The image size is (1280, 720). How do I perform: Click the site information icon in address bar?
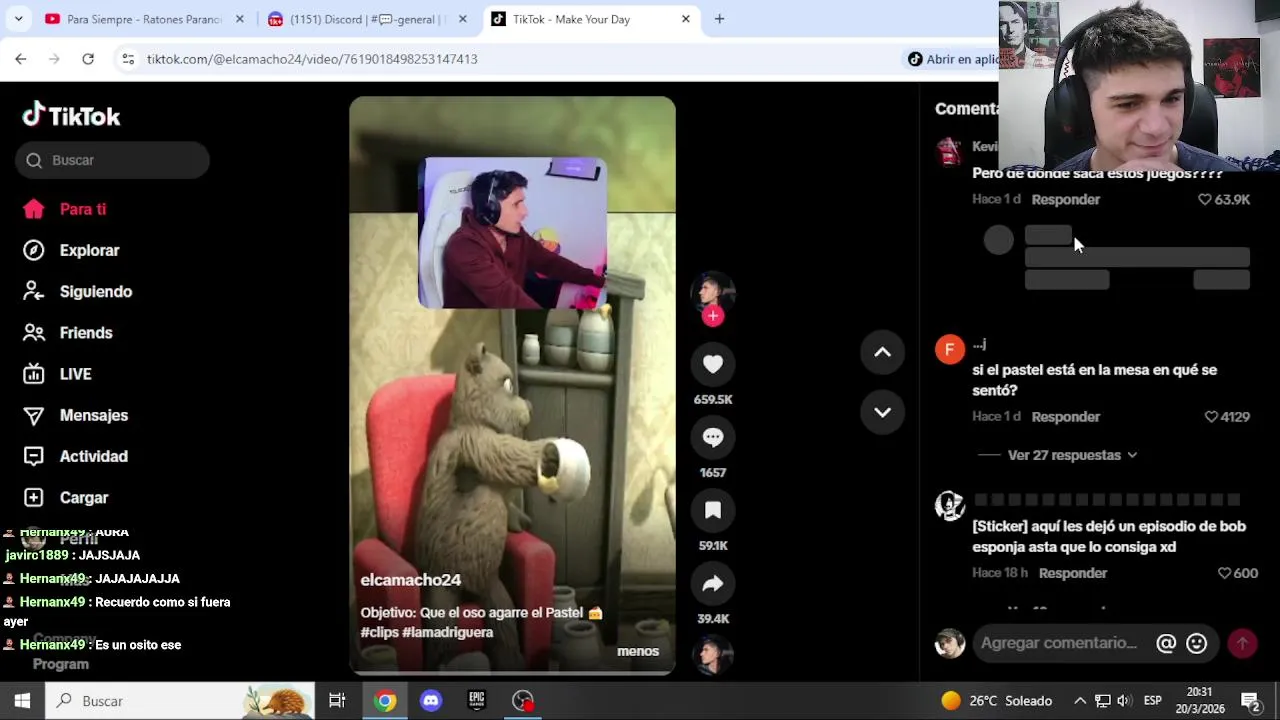tap(128, 59)
